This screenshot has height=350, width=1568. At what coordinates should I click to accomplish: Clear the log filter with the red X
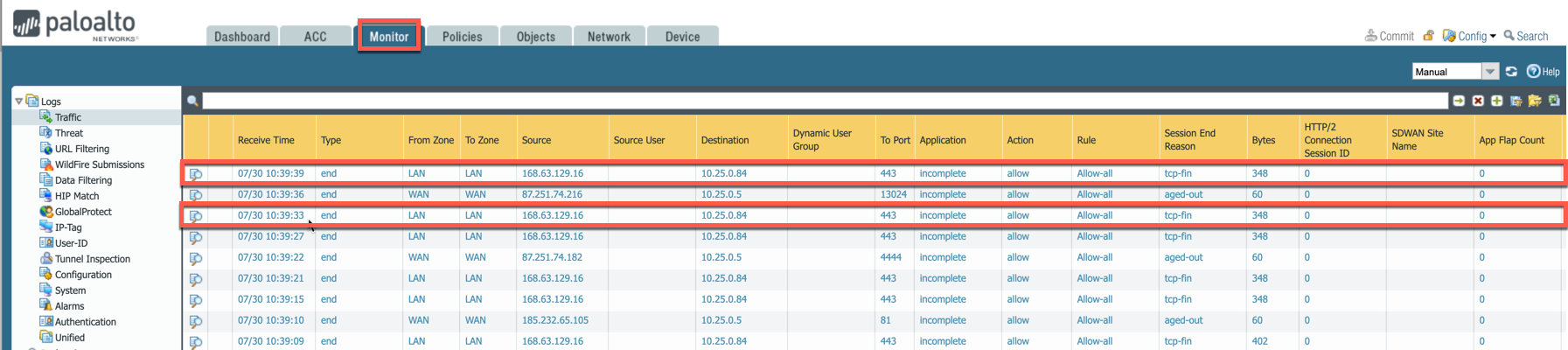click(x=1478, y=101)
